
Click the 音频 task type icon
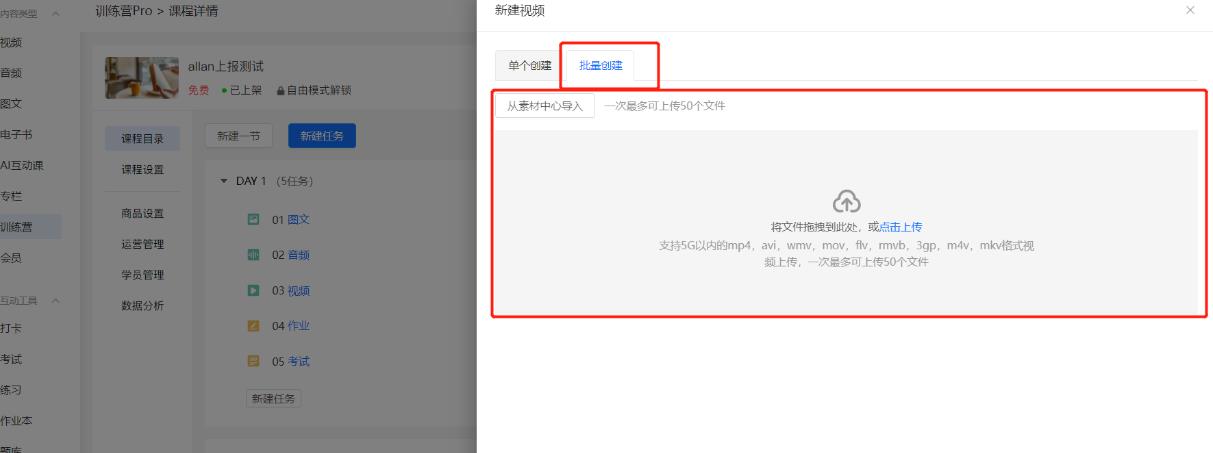pyautogui.click(x=254, y=255)
